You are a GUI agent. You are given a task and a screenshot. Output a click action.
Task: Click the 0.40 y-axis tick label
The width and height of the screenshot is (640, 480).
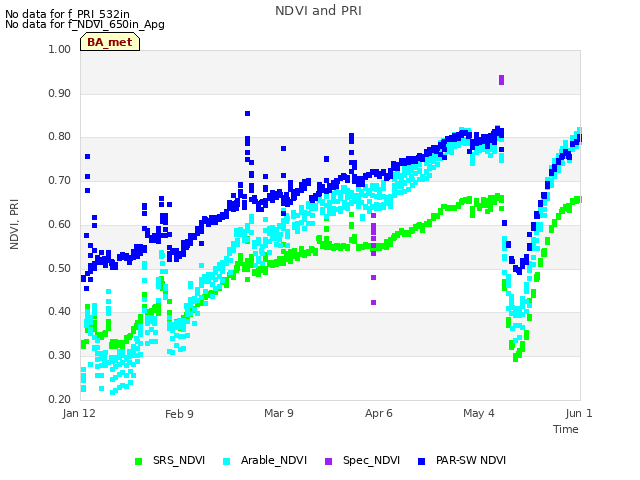pyautogui.click(x=60, y=311)
